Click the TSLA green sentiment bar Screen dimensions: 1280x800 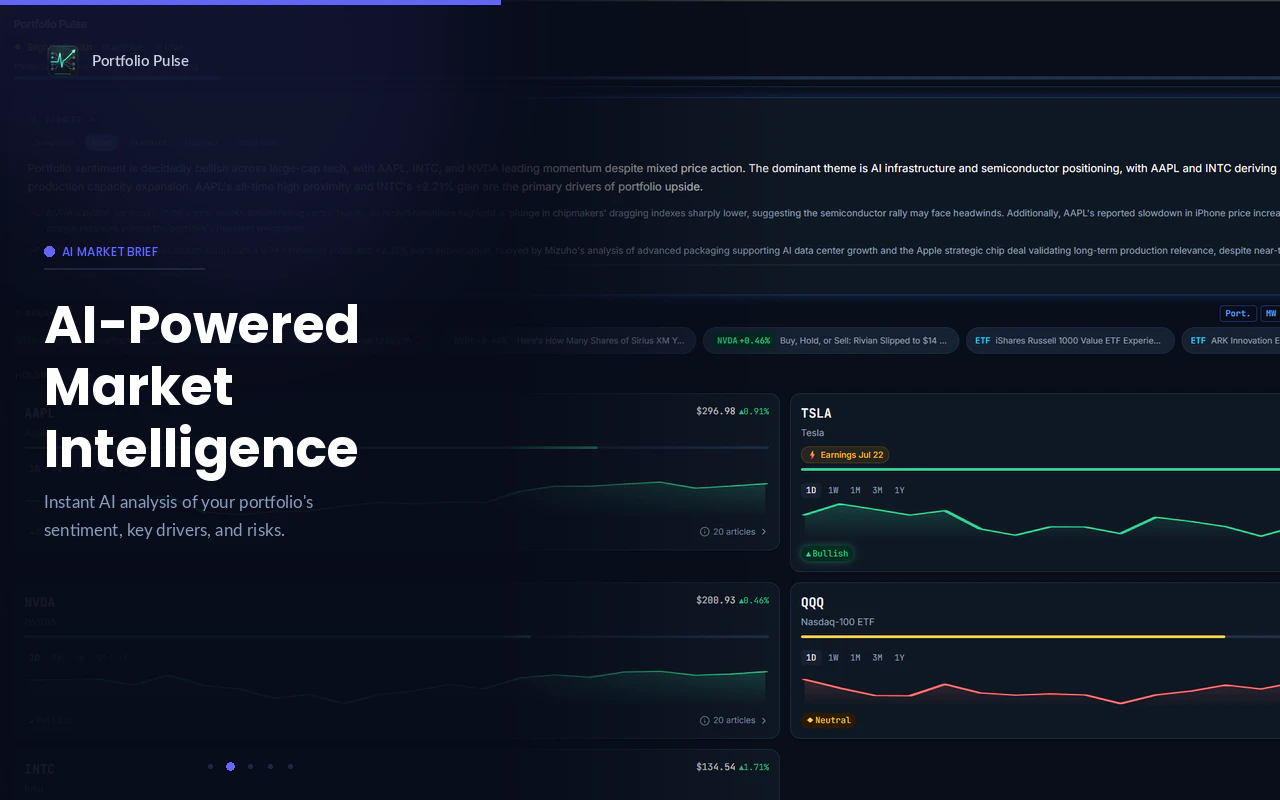[x=1040, y=469]
